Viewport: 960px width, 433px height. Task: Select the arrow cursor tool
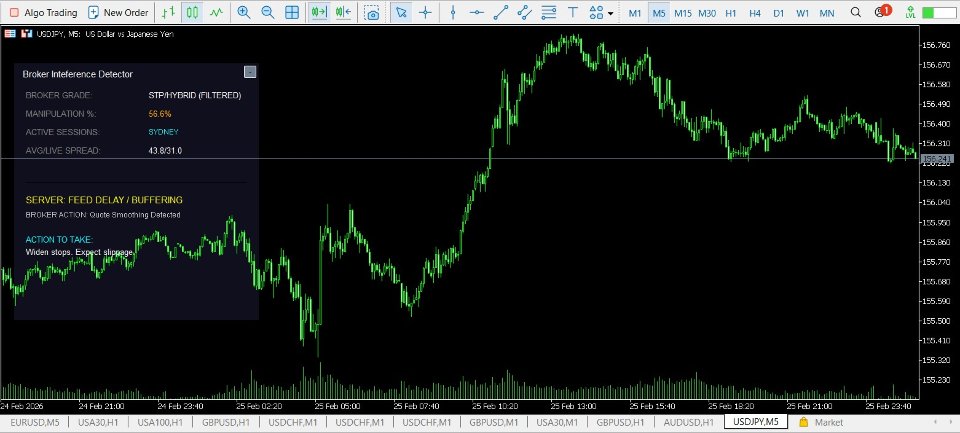click(401, 12)
